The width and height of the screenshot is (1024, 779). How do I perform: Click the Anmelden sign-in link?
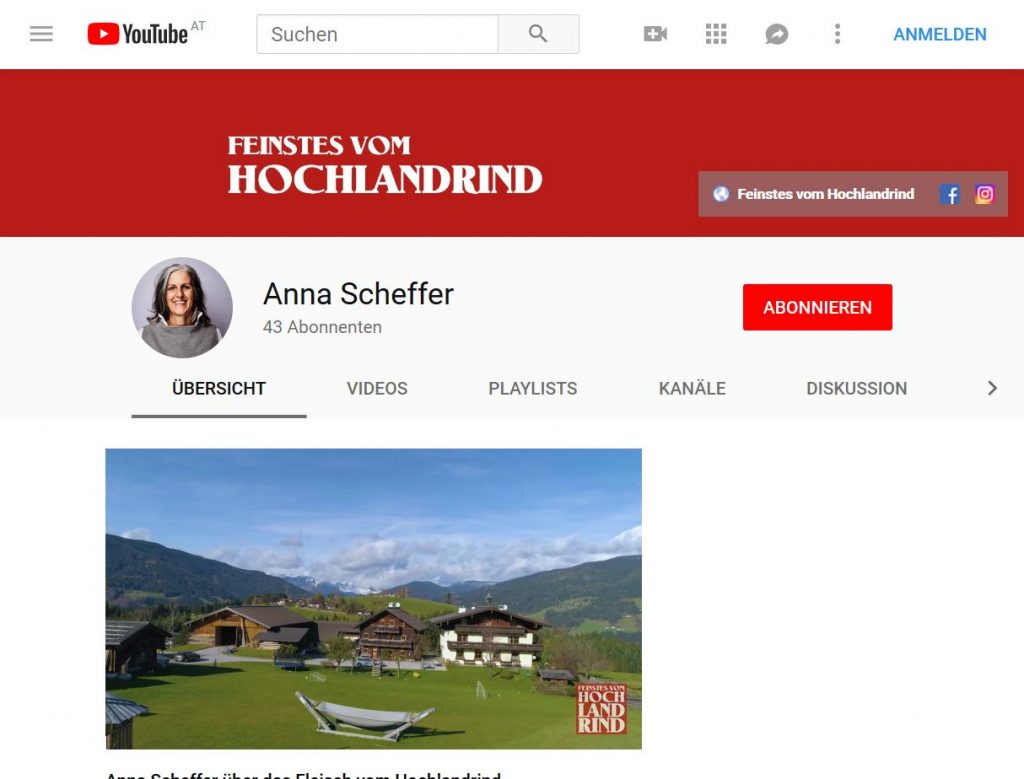tap(940, 34)
